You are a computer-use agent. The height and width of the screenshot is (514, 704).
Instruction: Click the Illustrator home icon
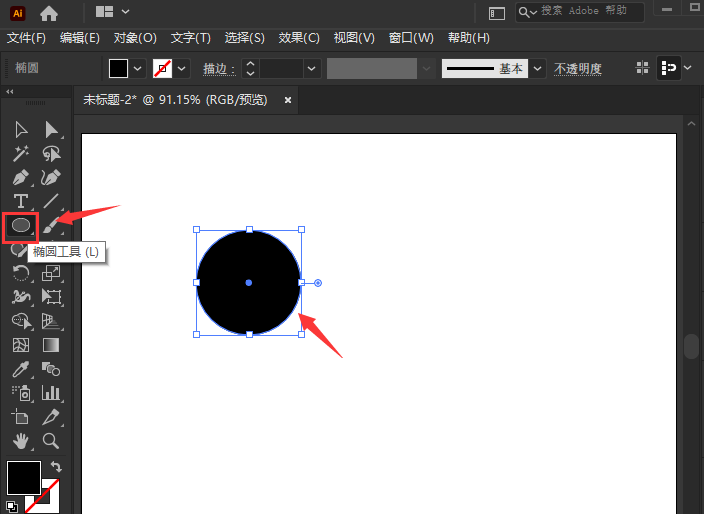coord(48,13)
